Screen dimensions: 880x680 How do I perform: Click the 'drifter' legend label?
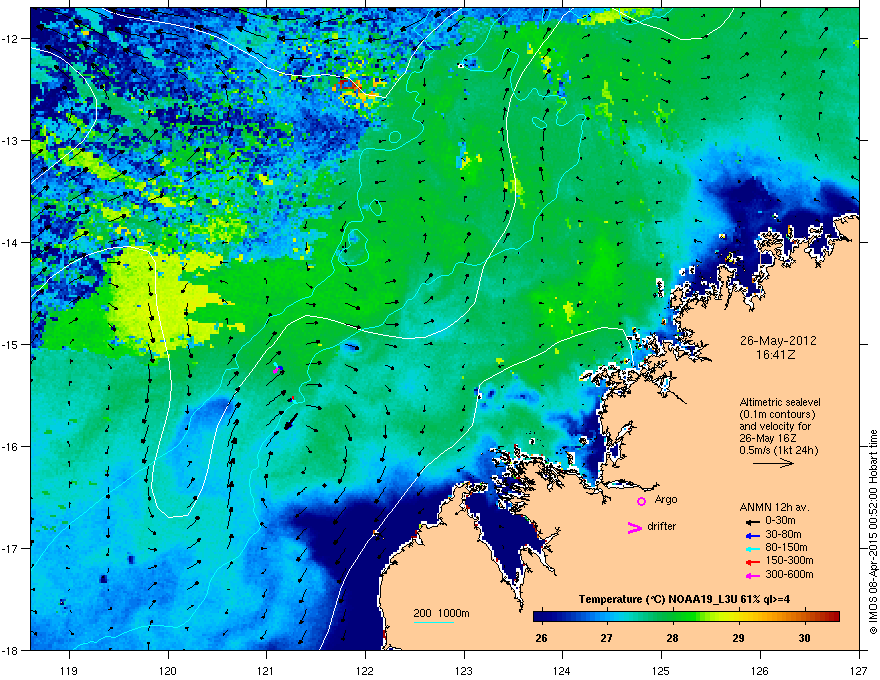click(x=661, y=526)
